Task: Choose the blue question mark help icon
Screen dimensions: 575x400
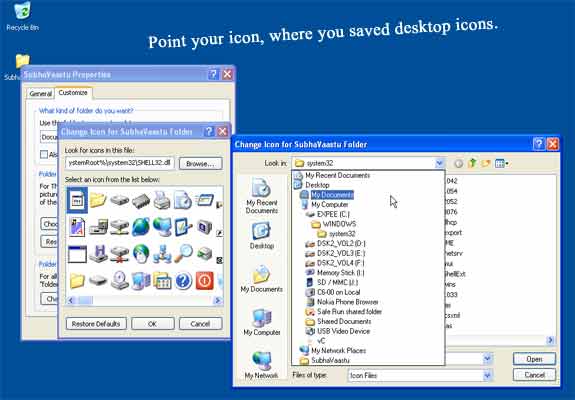Action: [183, 281]
